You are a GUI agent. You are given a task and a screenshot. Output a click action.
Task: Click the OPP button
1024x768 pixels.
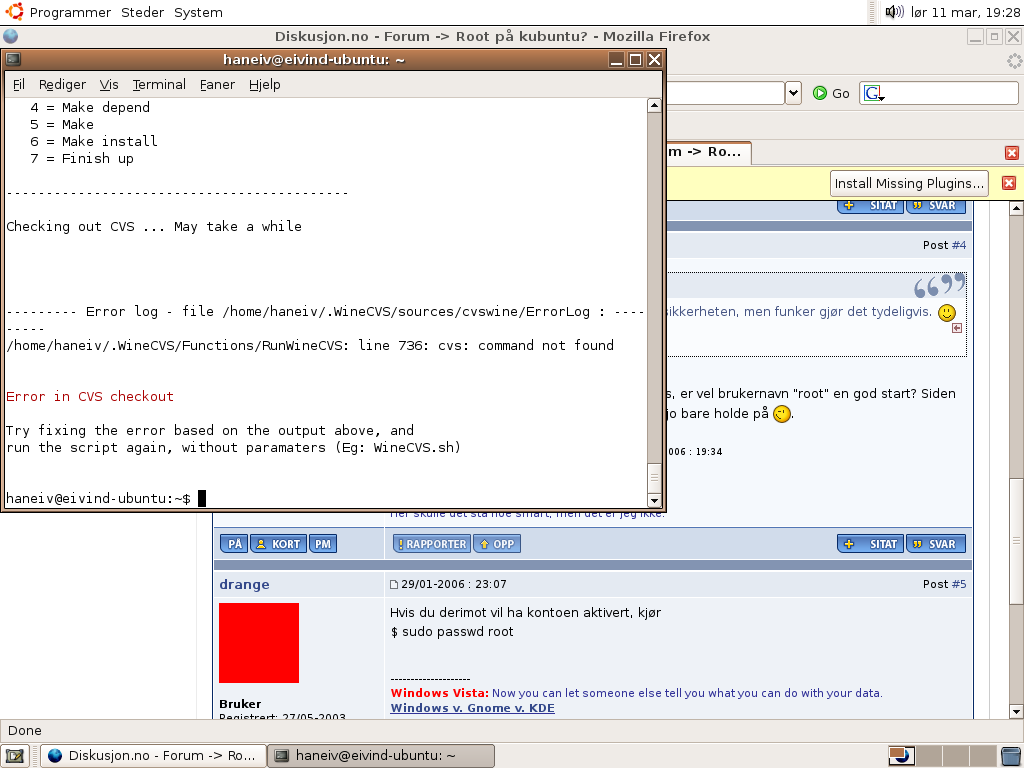point(497,544)
